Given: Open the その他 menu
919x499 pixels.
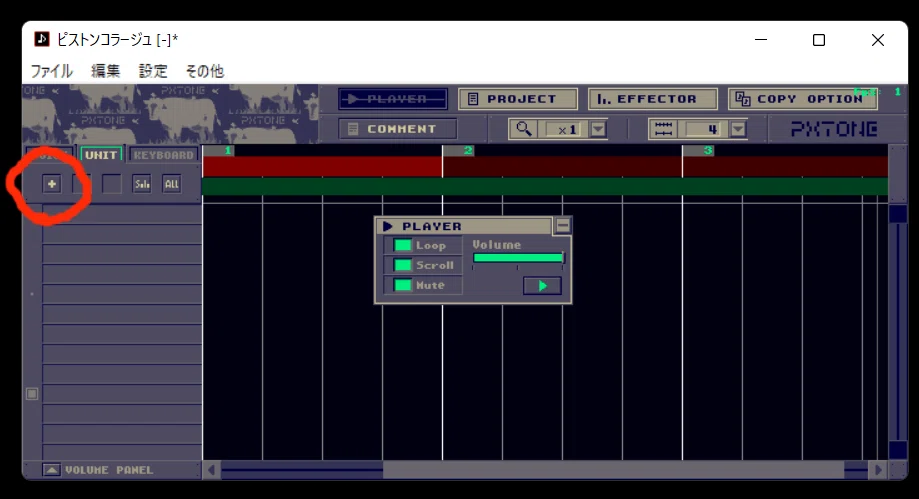Looking at the screenshot, I should click(205, 71).
